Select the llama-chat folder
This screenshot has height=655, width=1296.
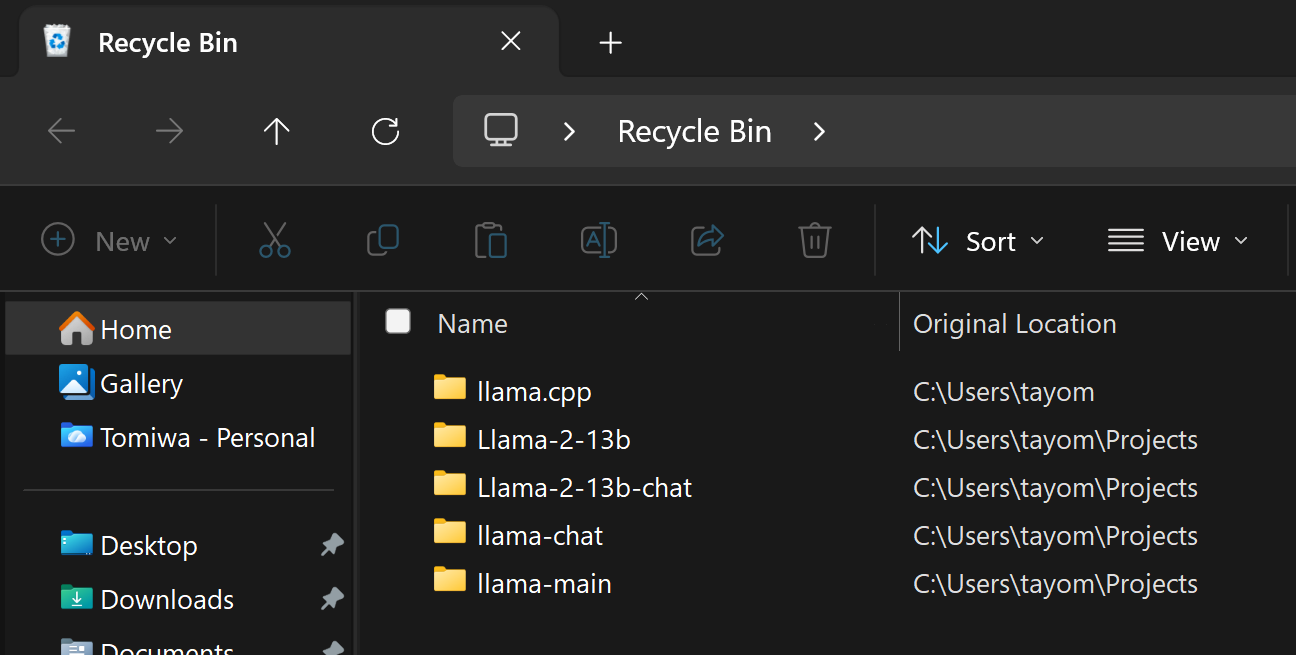coord(541,536)
